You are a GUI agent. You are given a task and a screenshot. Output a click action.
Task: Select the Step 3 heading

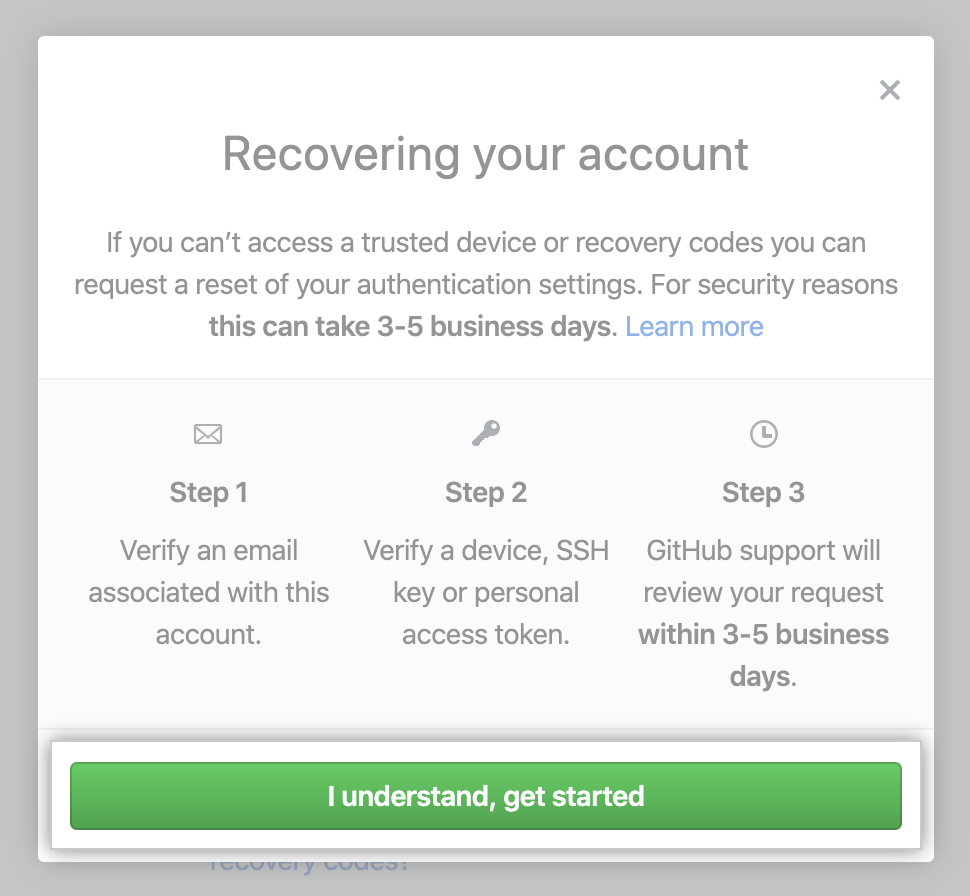pos(763,492)
